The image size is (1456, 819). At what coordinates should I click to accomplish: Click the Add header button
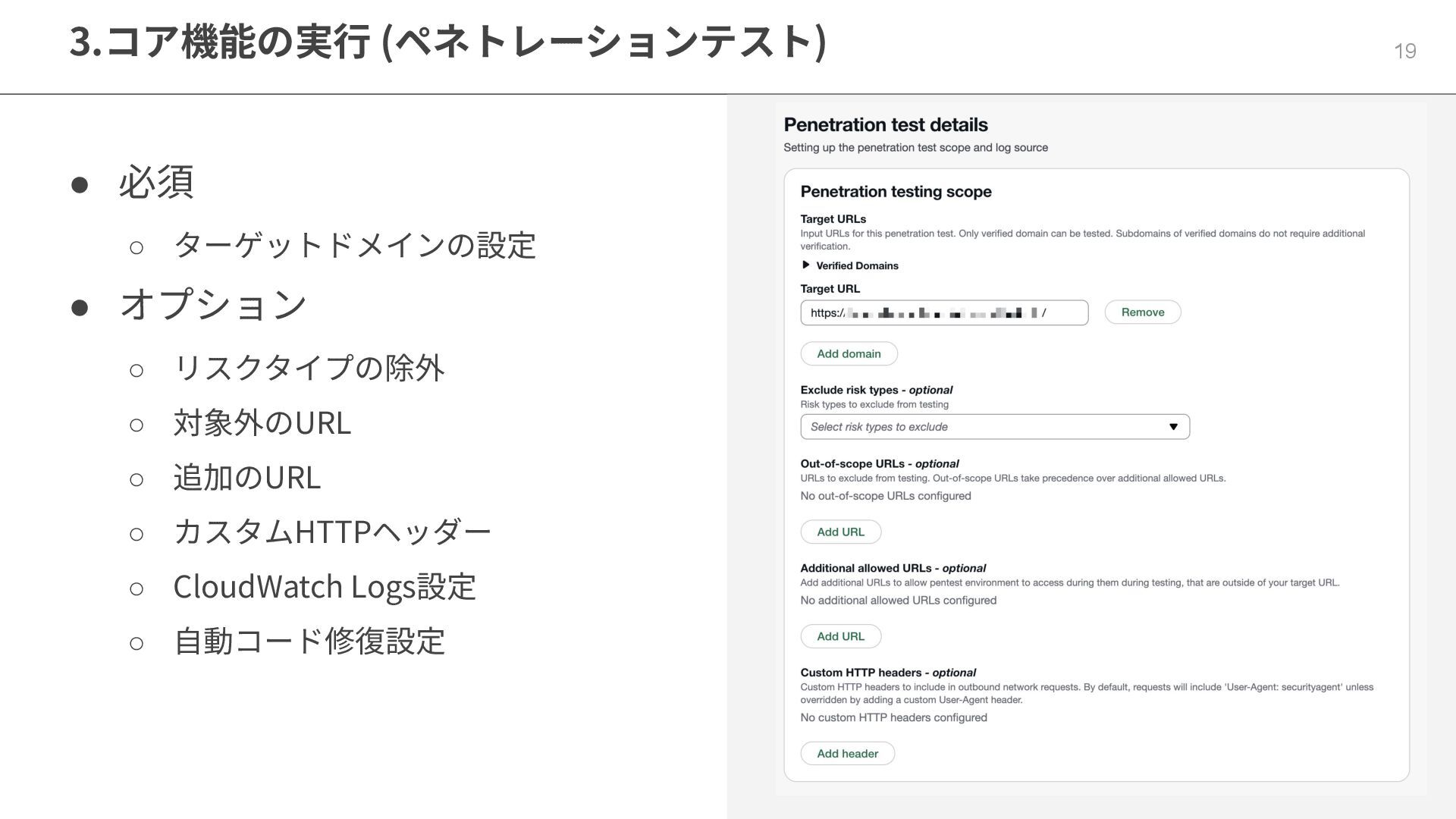[x=847, y=754]
